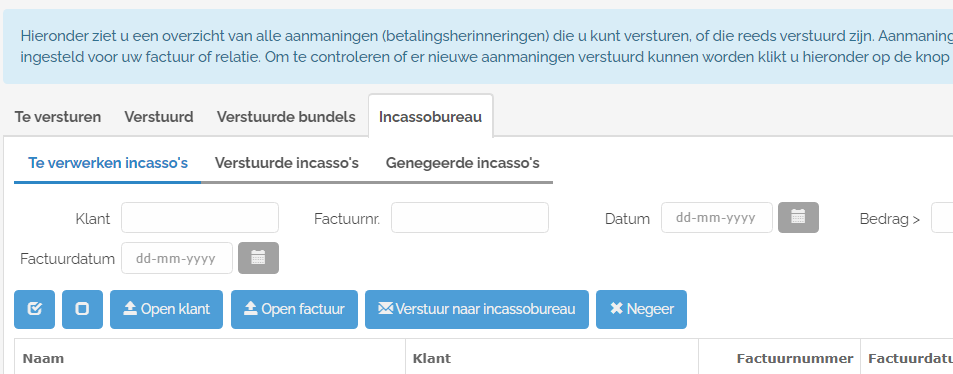The height and width of the screenshot is (374, 953).
Task: Switch to the Verstuurd tab
Action: click(x=159, y=117)
